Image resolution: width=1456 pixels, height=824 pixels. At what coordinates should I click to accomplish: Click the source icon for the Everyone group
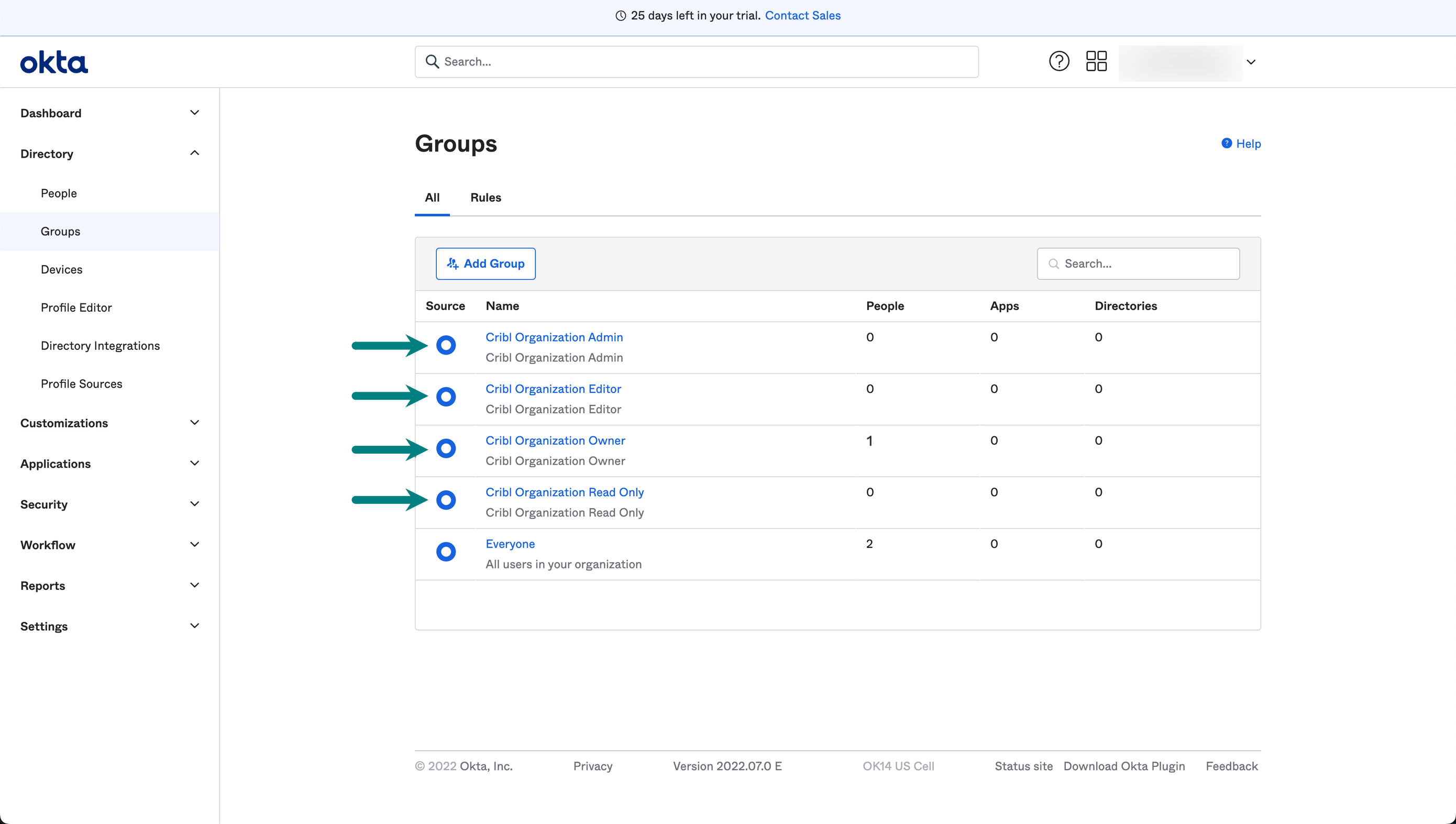point(446,552)
